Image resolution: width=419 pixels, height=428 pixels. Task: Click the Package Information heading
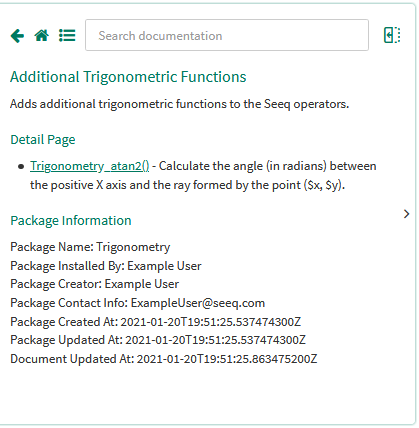pos(71,221)
